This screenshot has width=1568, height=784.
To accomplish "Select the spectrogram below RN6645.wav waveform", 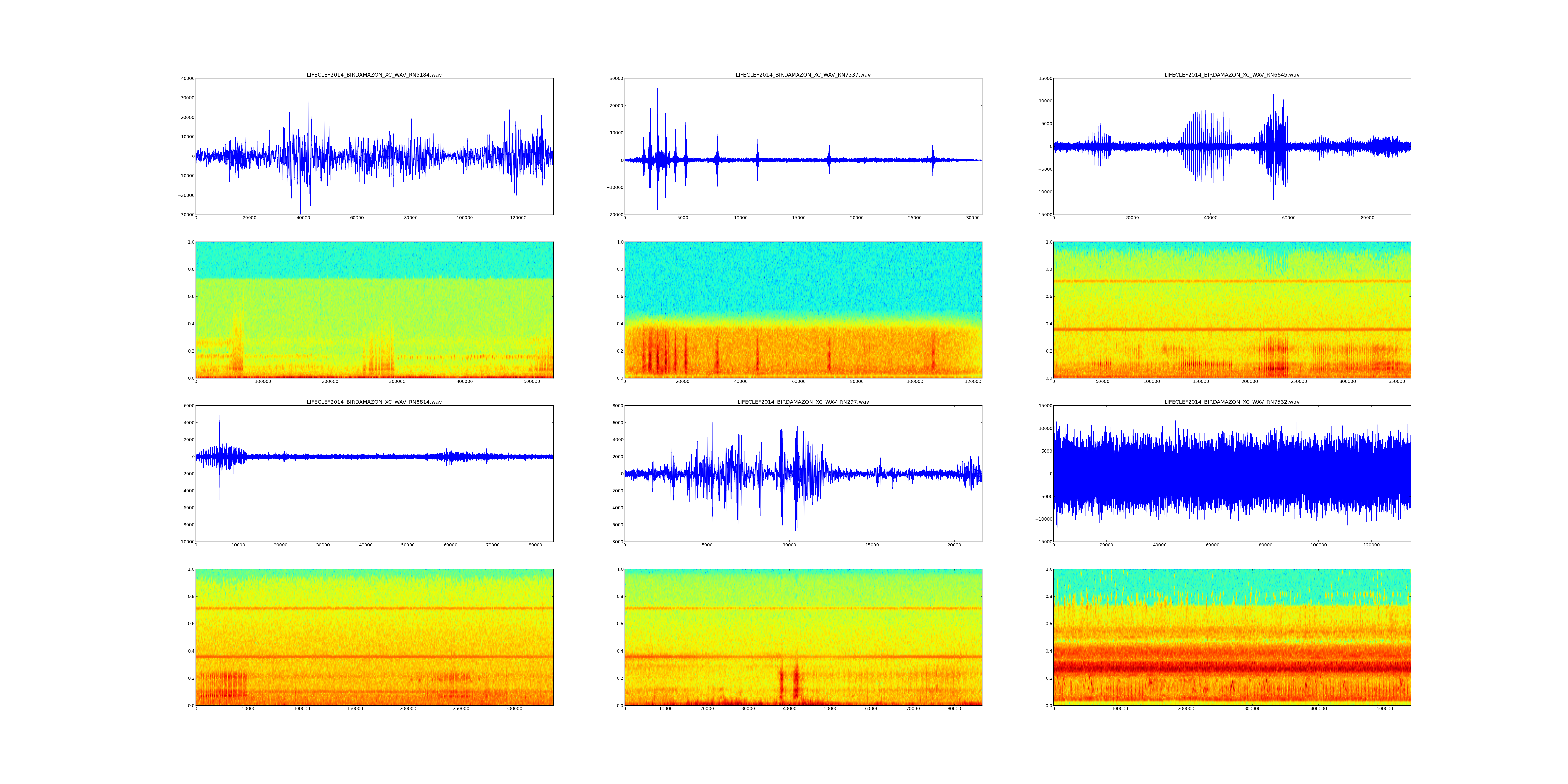I will pos(1231,310).
